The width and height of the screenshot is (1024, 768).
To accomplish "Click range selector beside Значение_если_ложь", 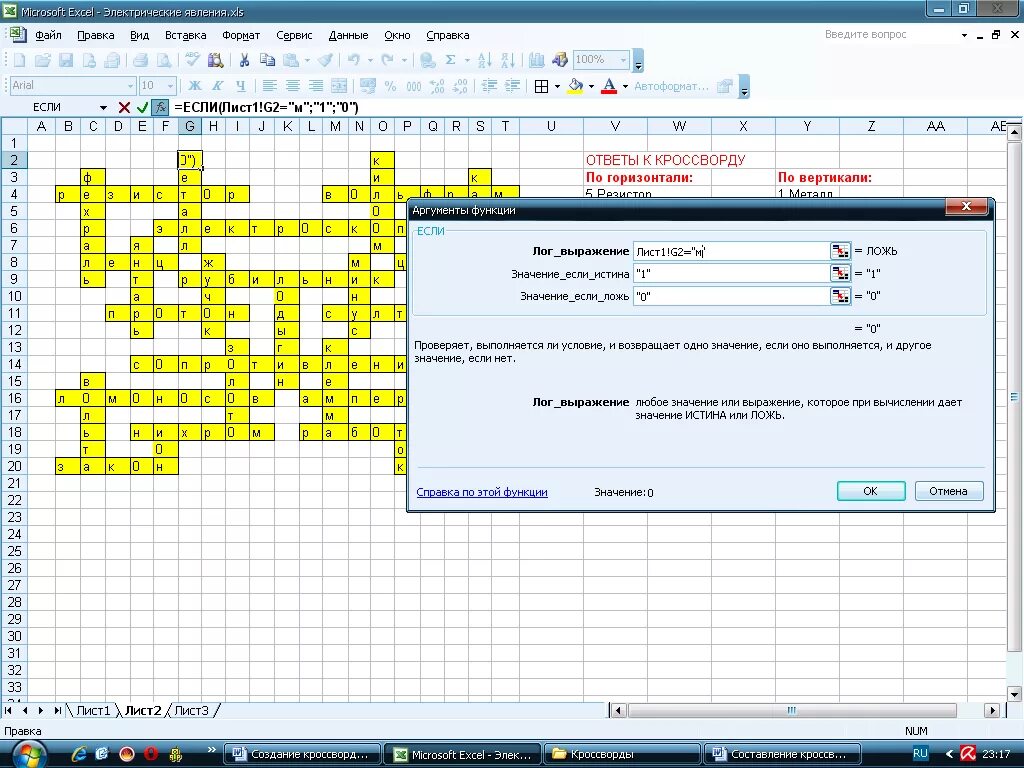I will tap(840, 296).
